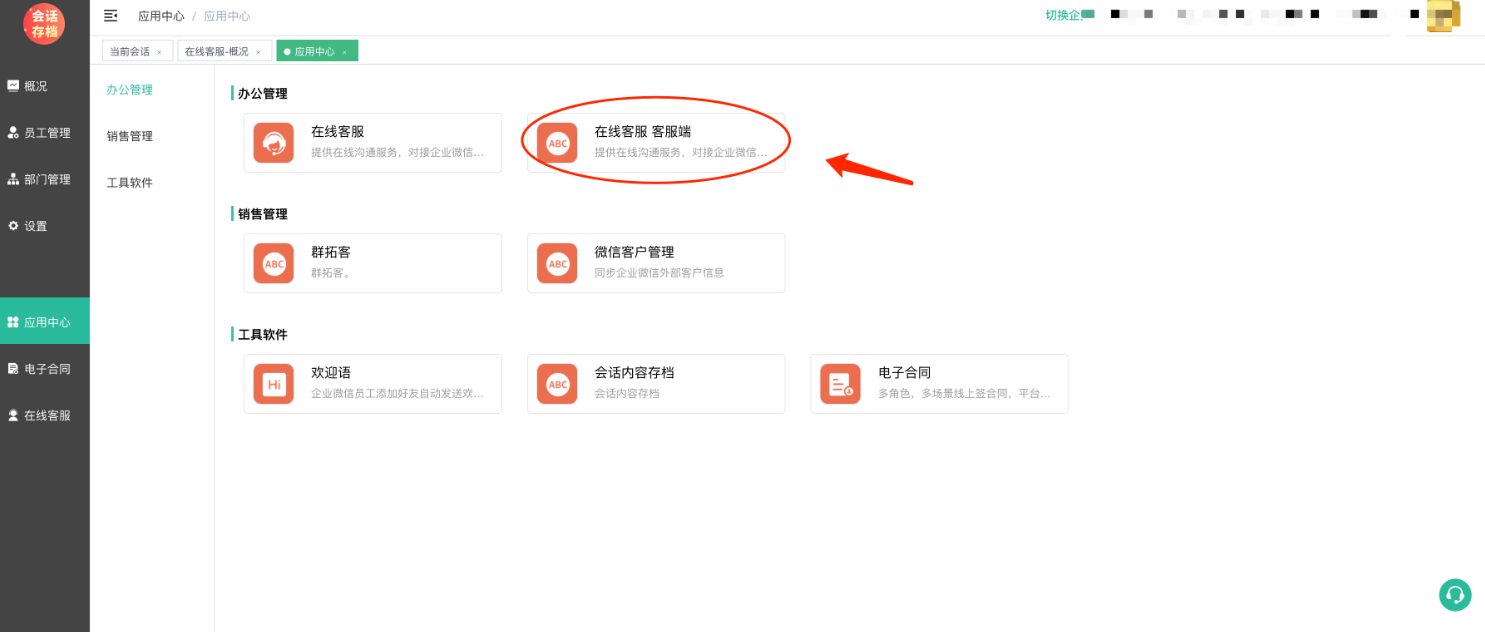Click the 在线客服 headset app icon

coord(273,143)
